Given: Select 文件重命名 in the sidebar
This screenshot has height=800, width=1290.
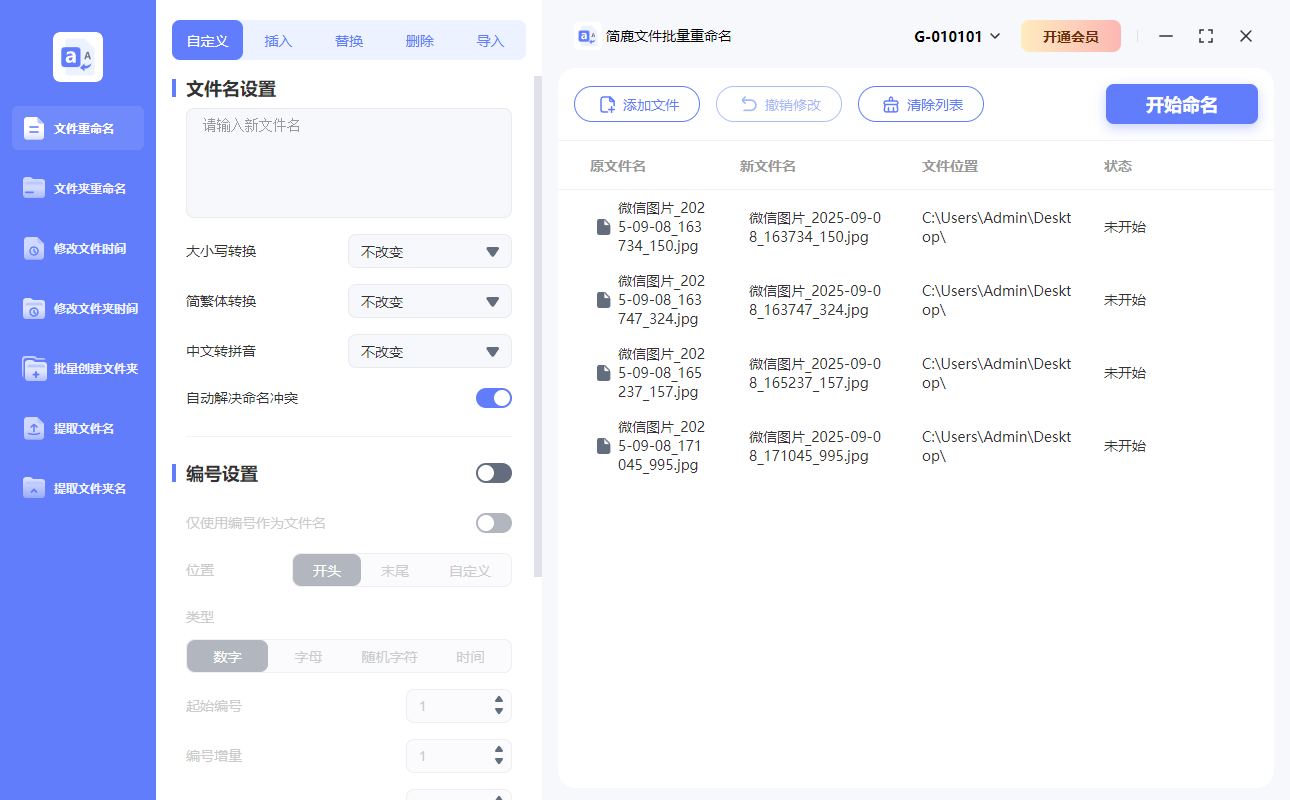Looking at the screenshot, I should (77, 128).
